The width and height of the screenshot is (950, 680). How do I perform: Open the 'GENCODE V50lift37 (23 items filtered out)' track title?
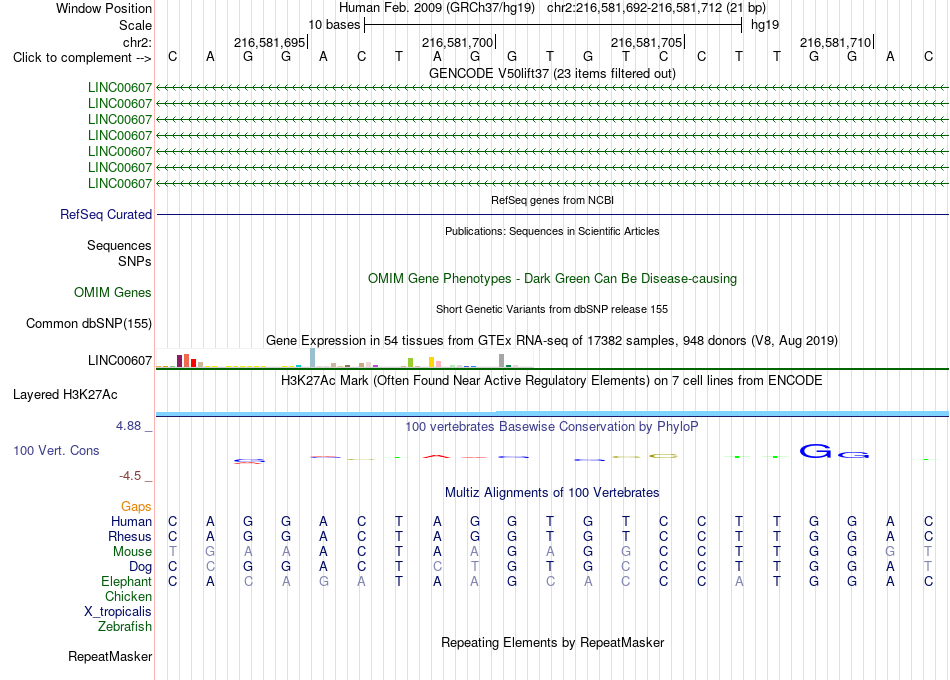pyautogui.click(x=552, y=73)
